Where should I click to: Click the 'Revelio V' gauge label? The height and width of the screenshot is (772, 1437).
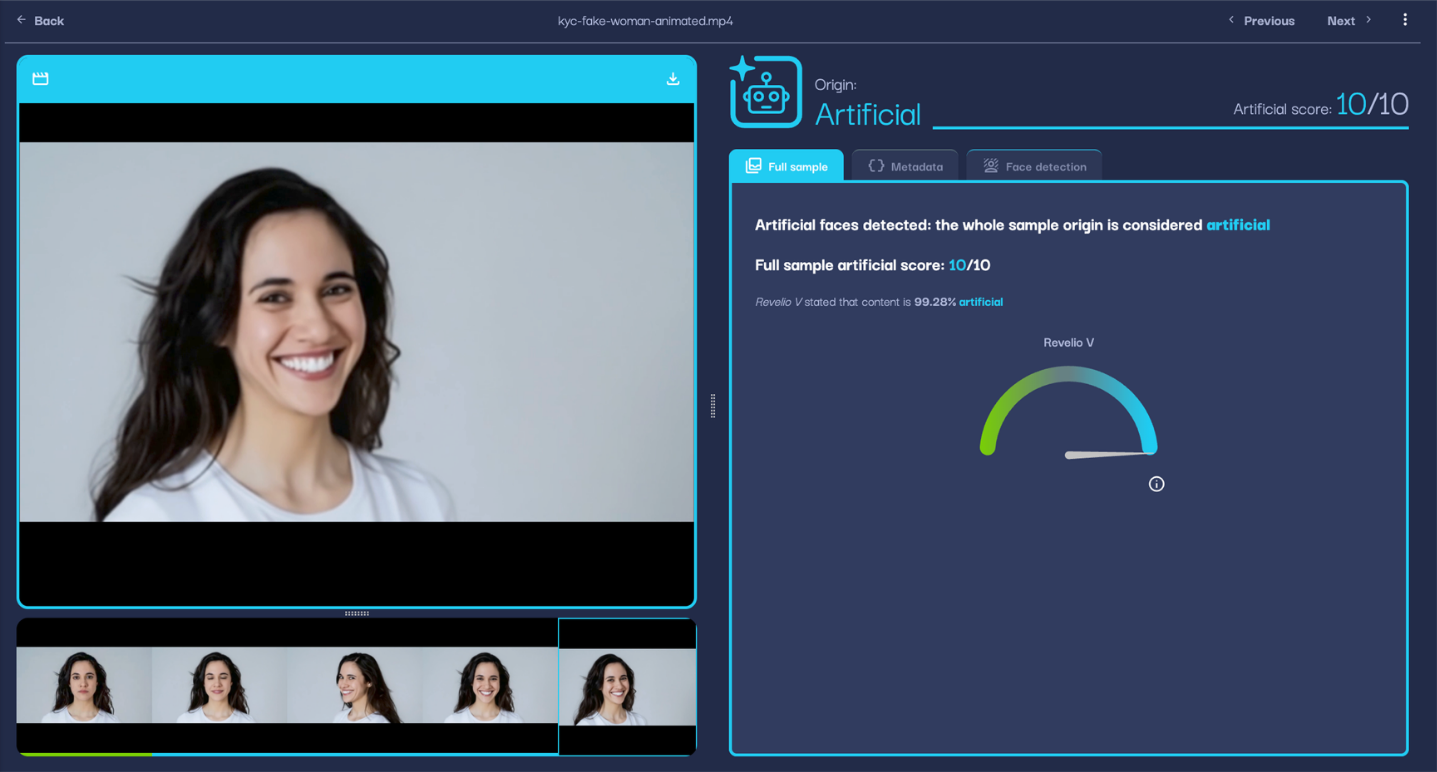tap(1068, 343)
